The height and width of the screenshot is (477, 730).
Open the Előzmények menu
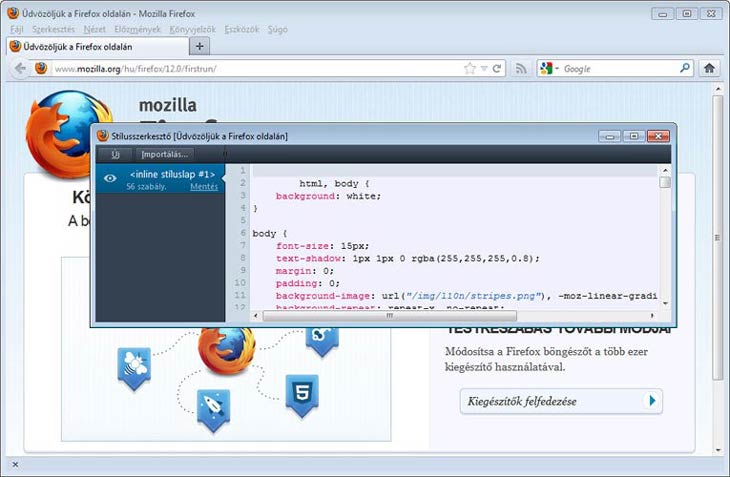click(x=137, y=29)
